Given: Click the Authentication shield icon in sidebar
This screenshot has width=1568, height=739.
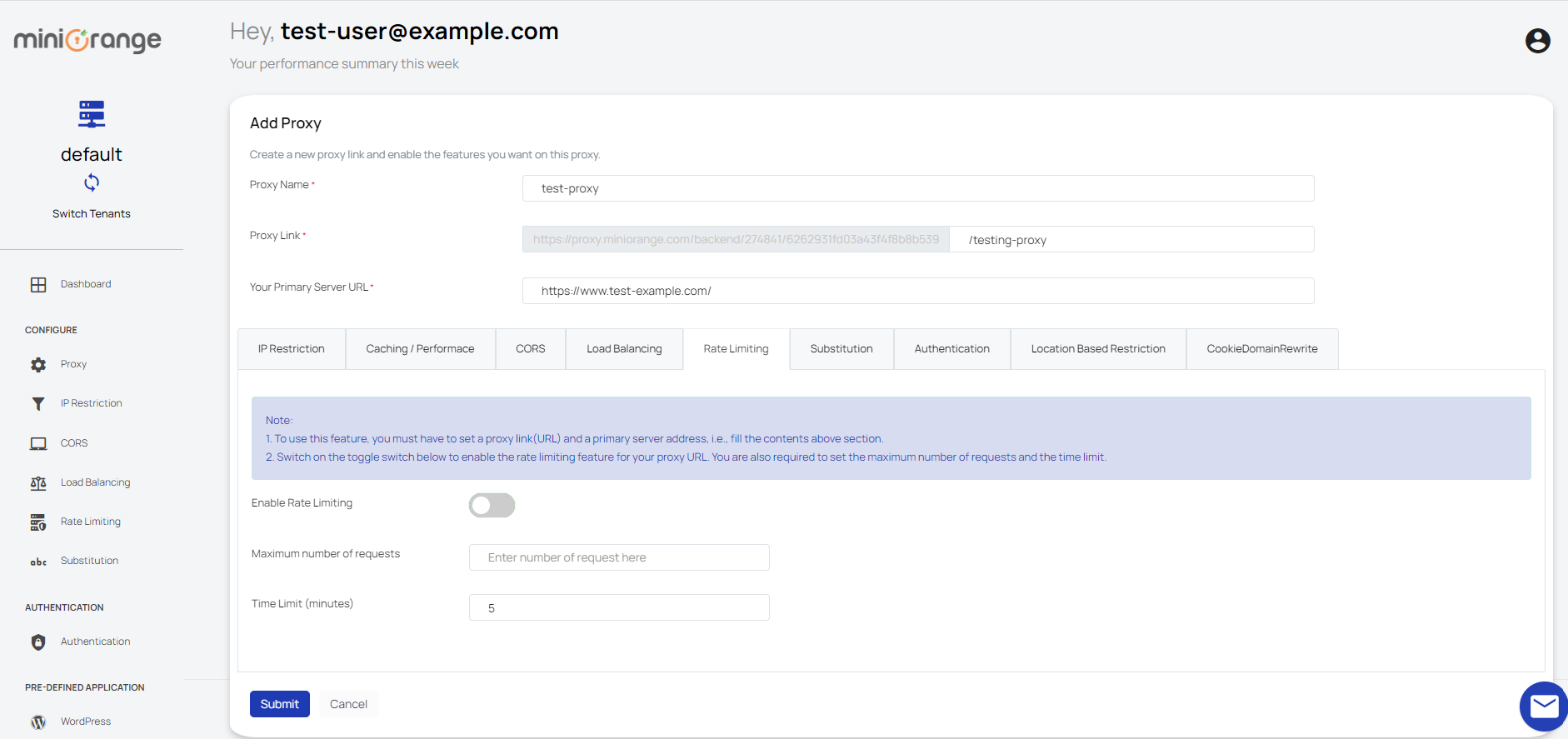Looking at the screenshot, I should (x=38, y=642).
